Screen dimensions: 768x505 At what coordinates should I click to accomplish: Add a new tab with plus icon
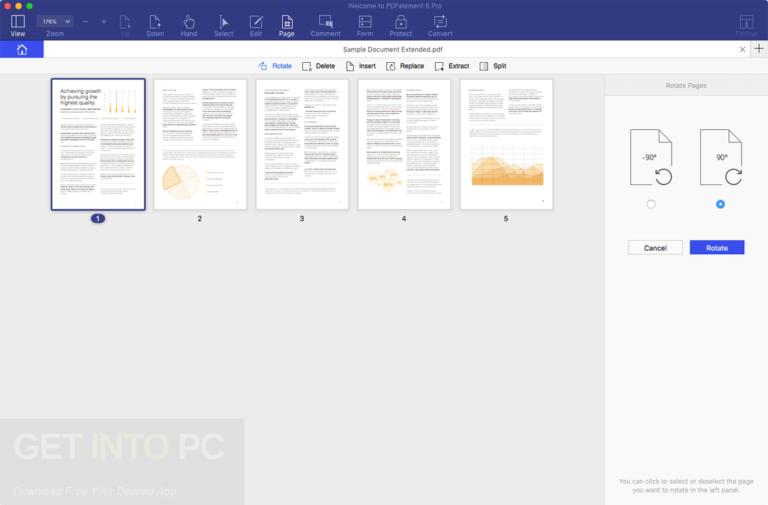[x=759, y=48]
